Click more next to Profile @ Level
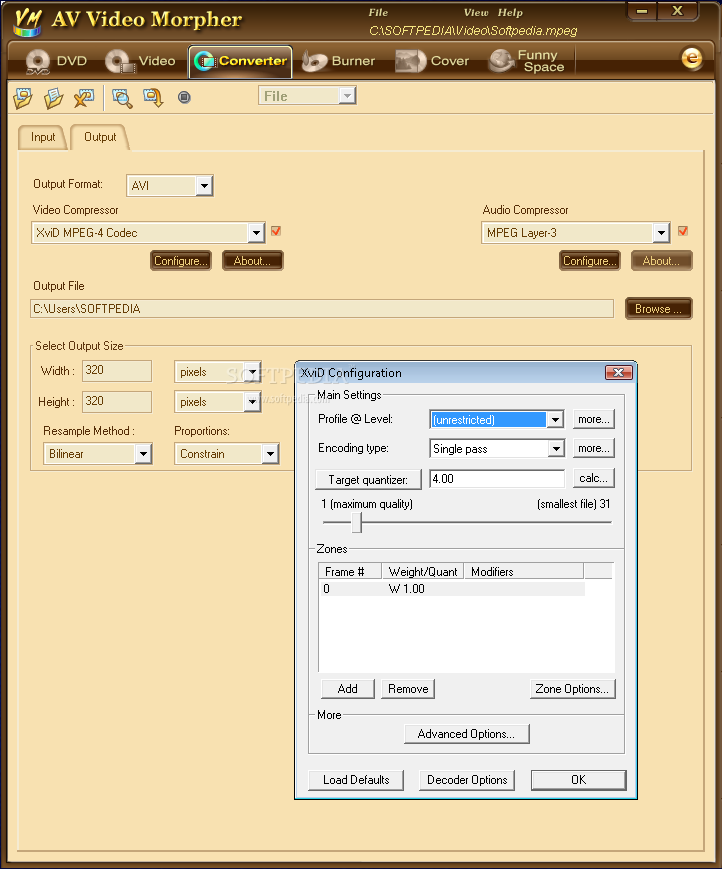 pos(593,420)
